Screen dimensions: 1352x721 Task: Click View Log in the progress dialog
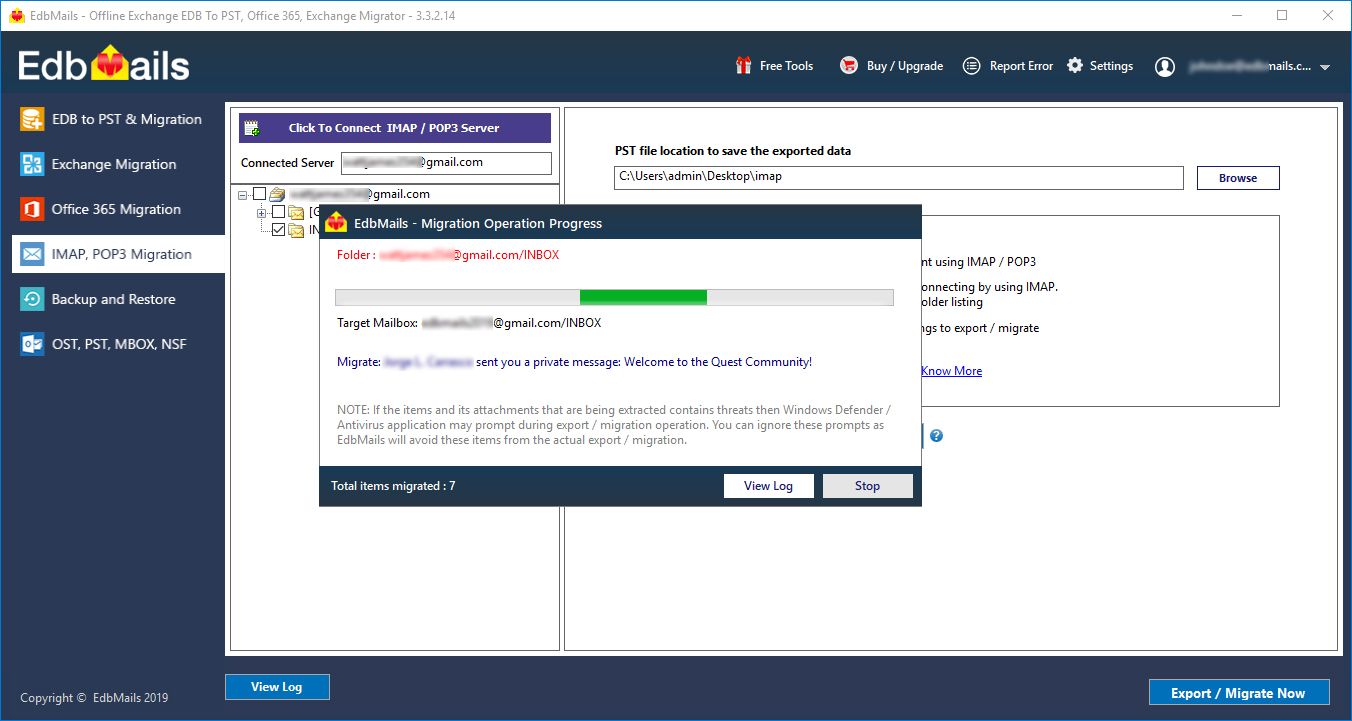[768, 486]
